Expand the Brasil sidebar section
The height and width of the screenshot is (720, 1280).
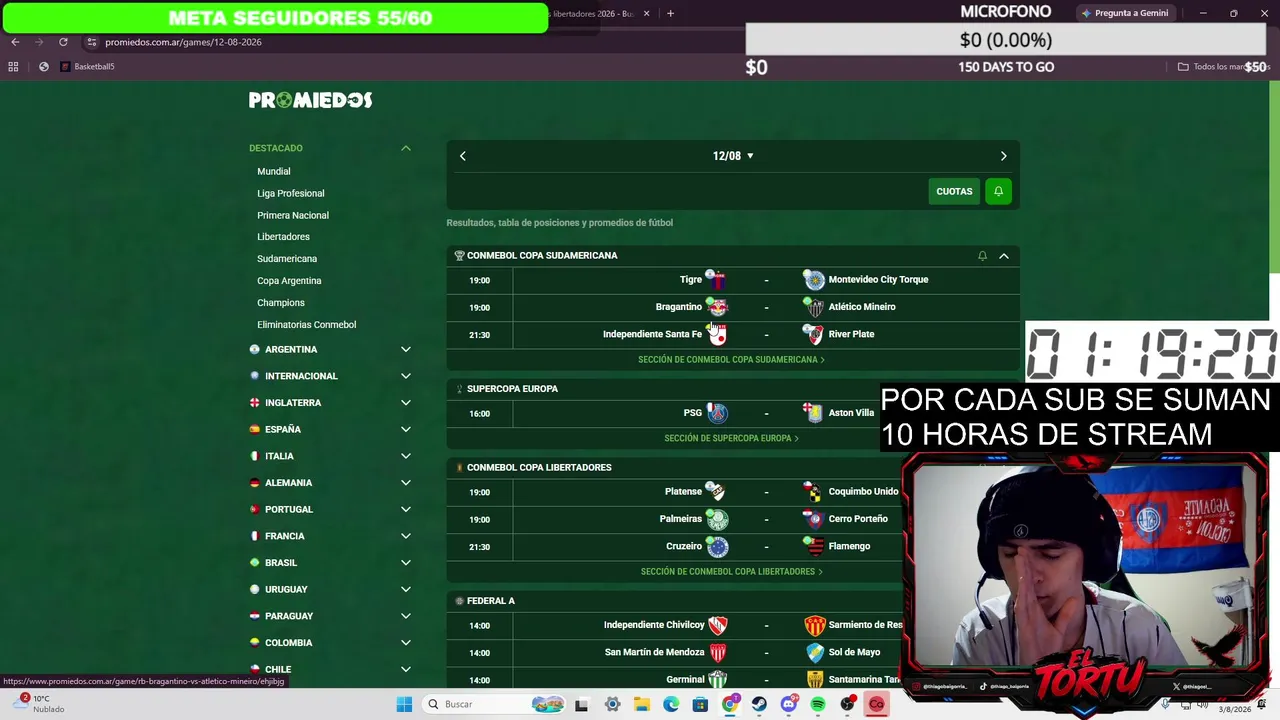(406, 563)
